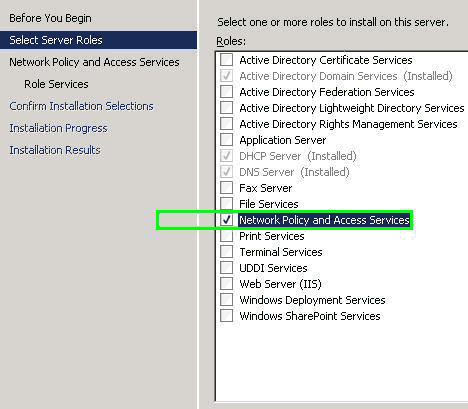The width and height of the screenshot is (468, 409).
Task: Click installed Active Directory Domain Services checkbox
Action: point(226,76)
